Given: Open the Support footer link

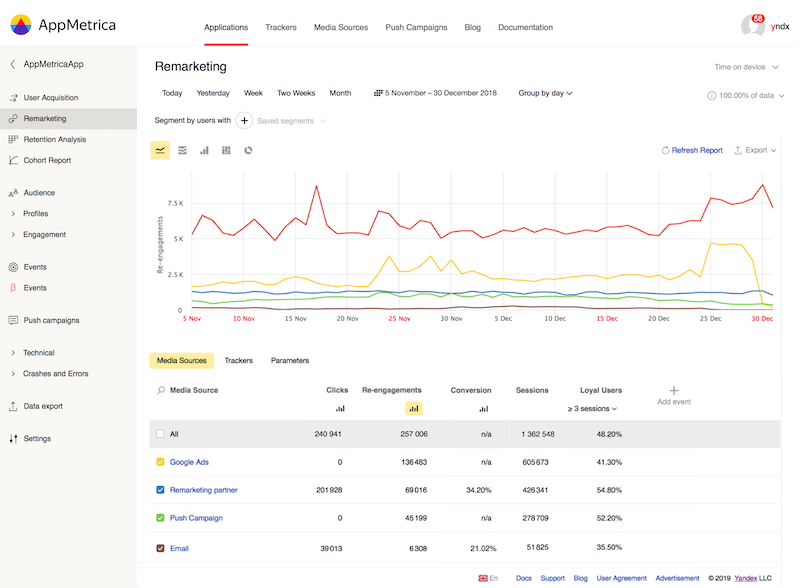Looking at the screenshot, I should pyautogui.click(x=553, y=578).
